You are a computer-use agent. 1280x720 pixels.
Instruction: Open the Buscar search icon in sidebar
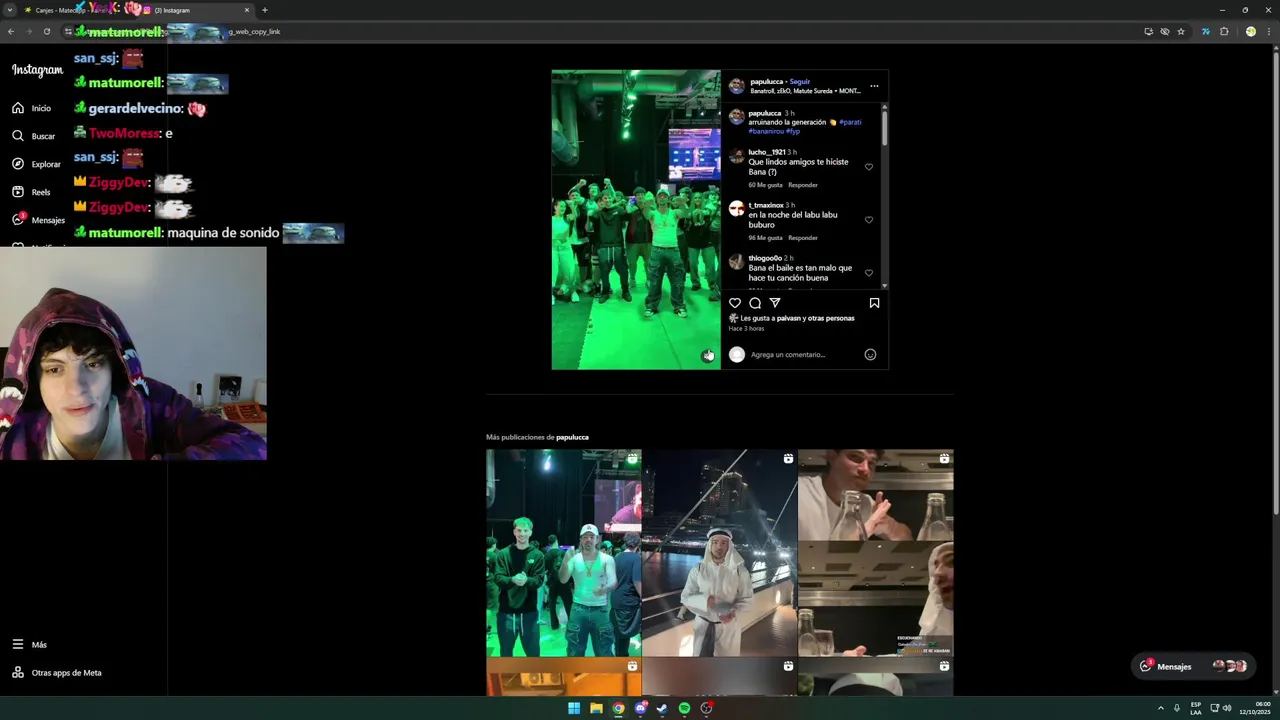[x=18, y=136]
